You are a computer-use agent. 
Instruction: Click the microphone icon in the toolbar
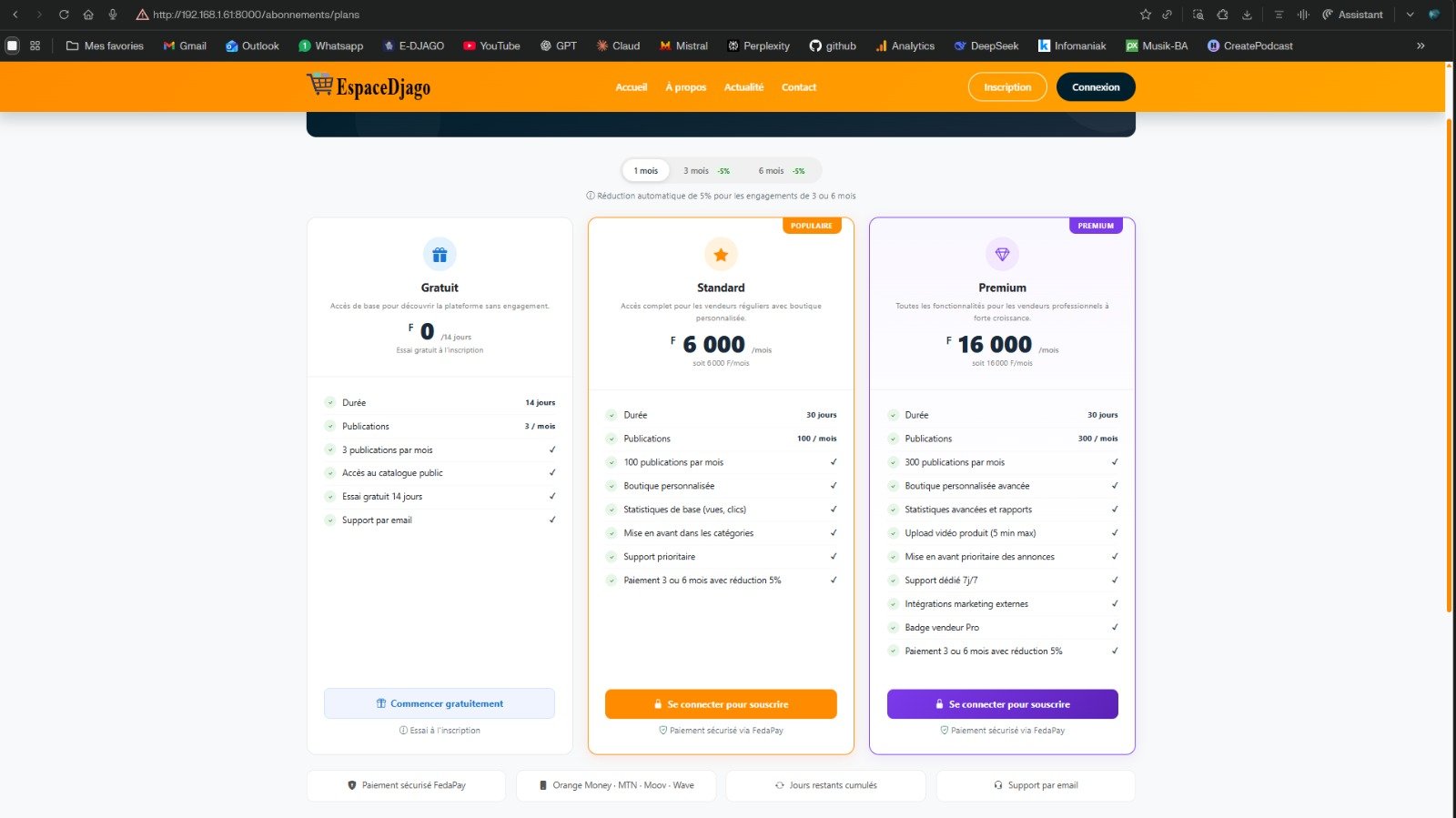[x=113, y=15]
